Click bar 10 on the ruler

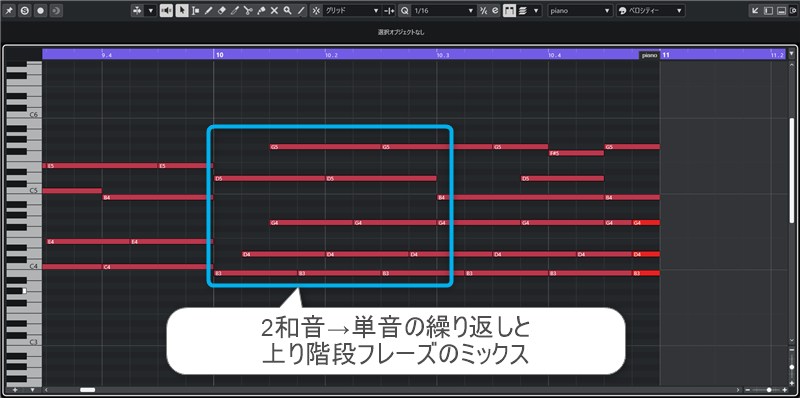(x=219, y=54)
